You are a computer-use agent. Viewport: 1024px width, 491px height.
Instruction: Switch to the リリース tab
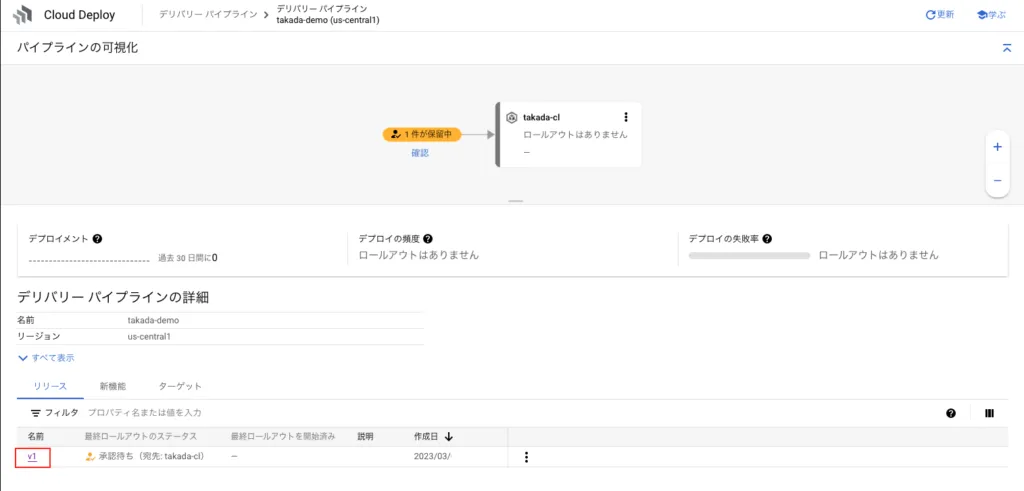(x=50, y=386)
